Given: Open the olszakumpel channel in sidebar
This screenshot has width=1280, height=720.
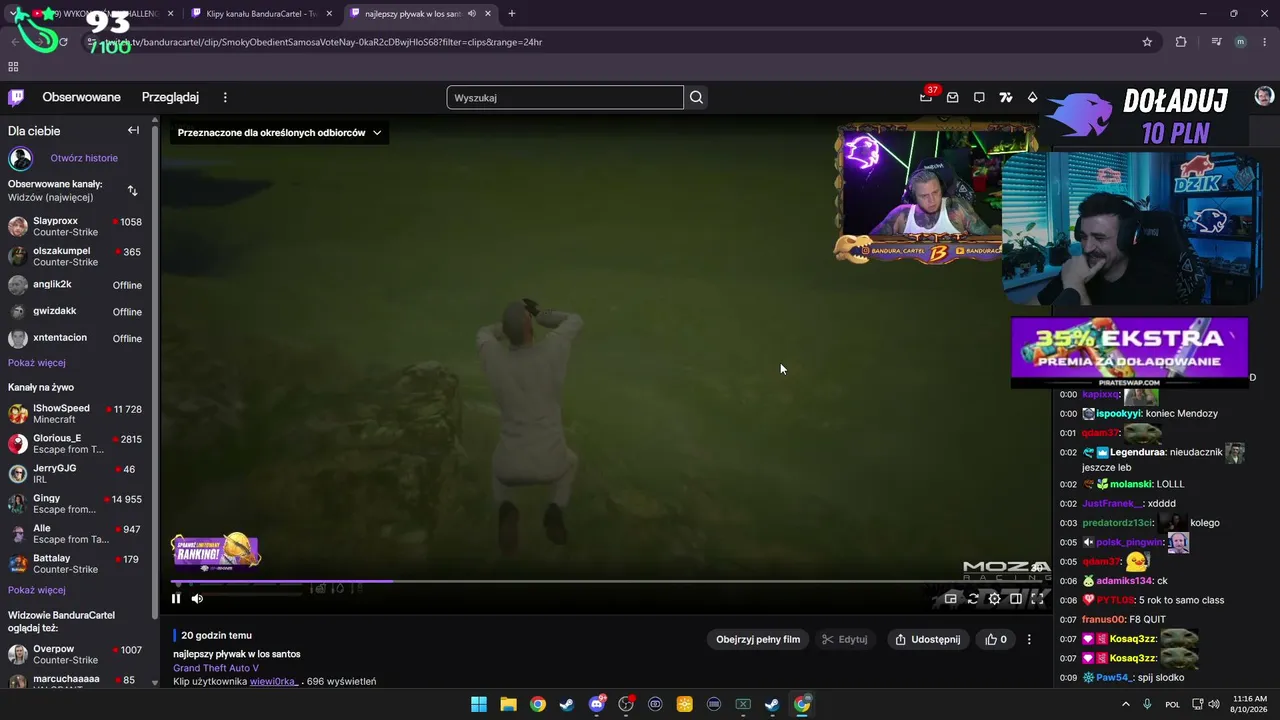Looking at the screenshot, I should coord(79,257).
